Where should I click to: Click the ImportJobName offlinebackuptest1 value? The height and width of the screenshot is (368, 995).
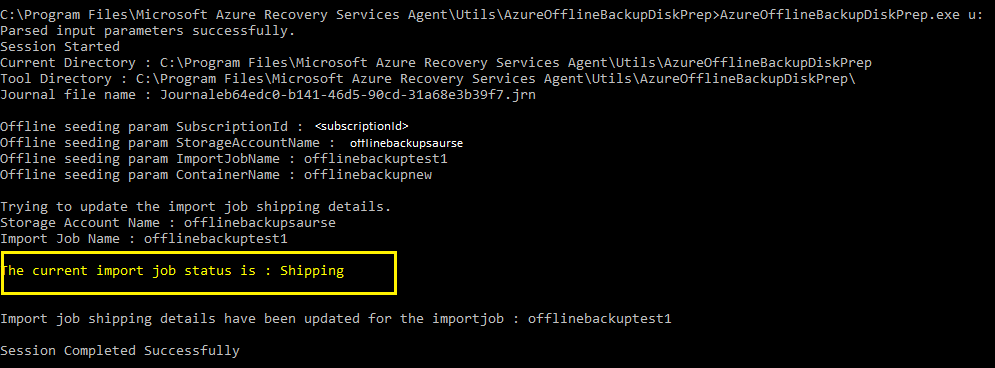[x=376, y=159]
